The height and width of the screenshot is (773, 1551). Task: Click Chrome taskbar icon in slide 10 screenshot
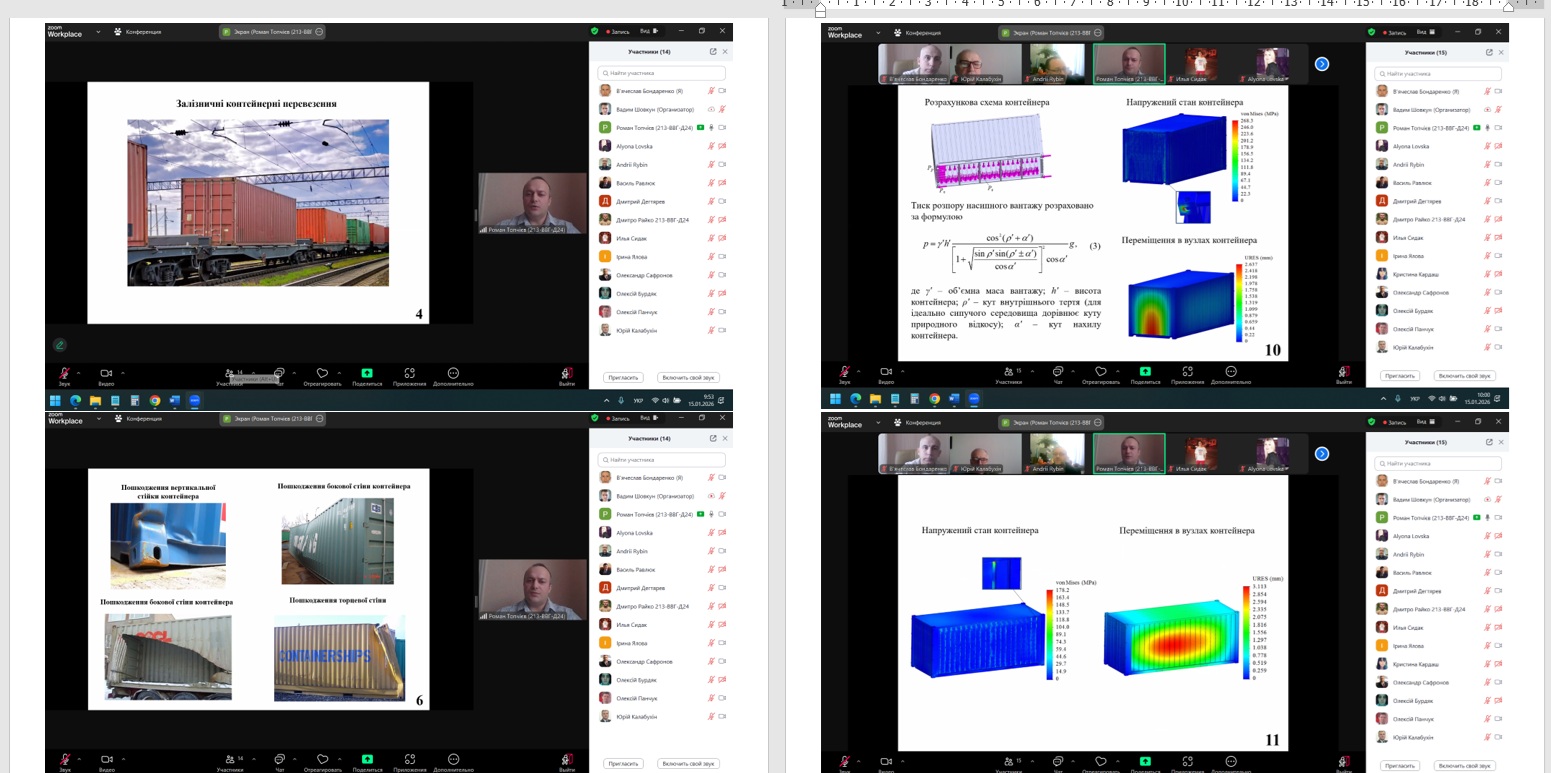pos(934,398)
